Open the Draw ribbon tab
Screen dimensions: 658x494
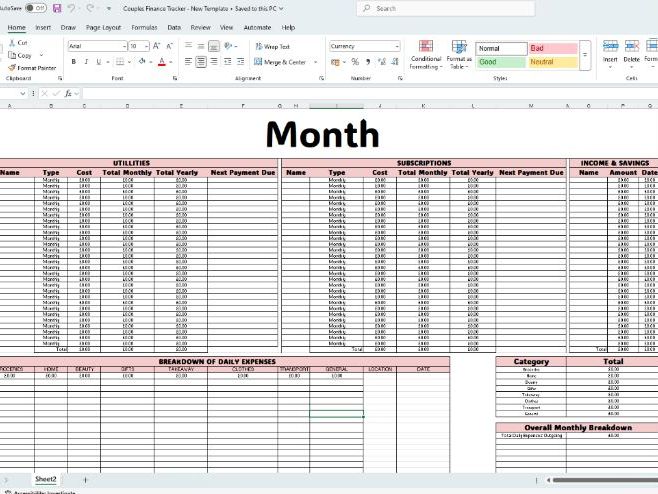click(x=68, y=27)
